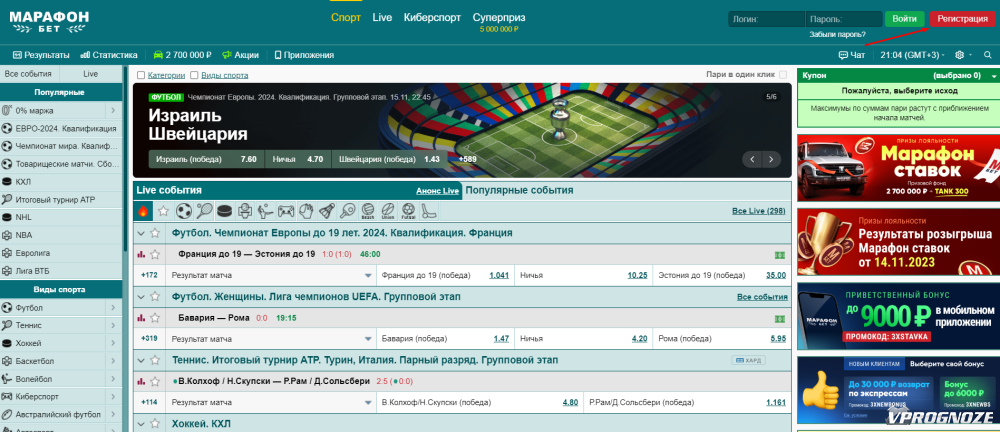Switch to the Популярные события tab
This screenshot has height=432, width=1000.
click(519, 190)
